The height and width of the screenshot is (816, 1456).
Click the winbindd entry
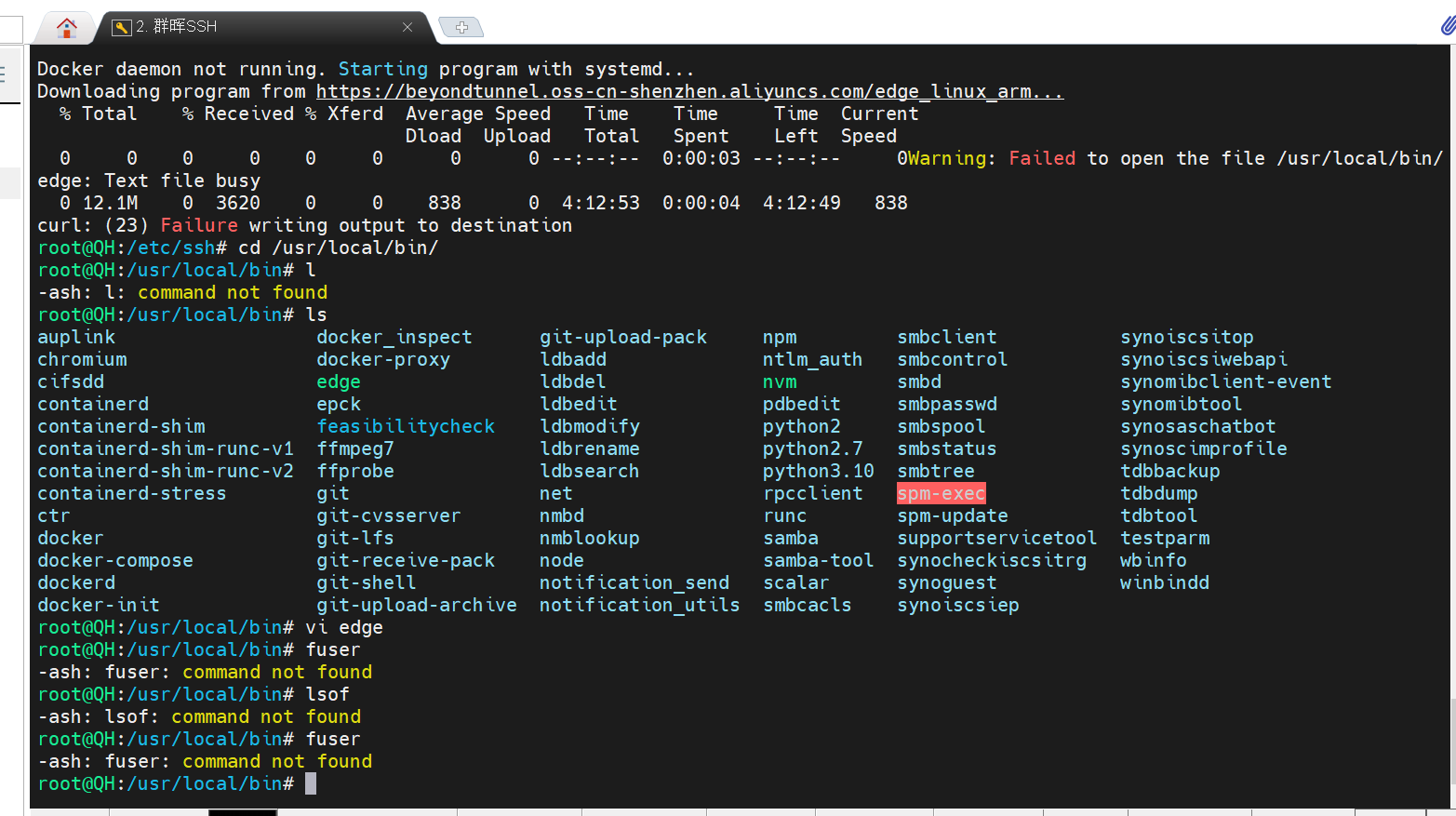tap(1165, 582)
